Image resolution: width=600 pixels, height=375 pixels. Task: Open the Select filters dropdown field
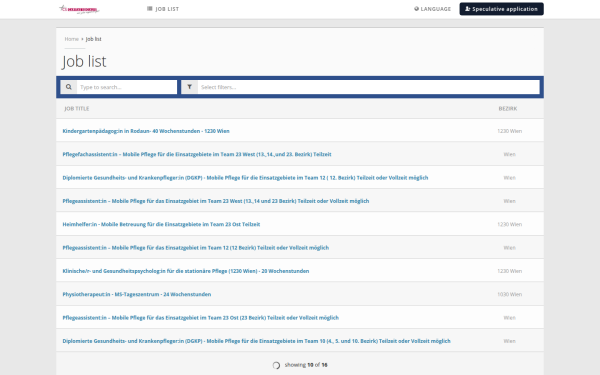368,87
